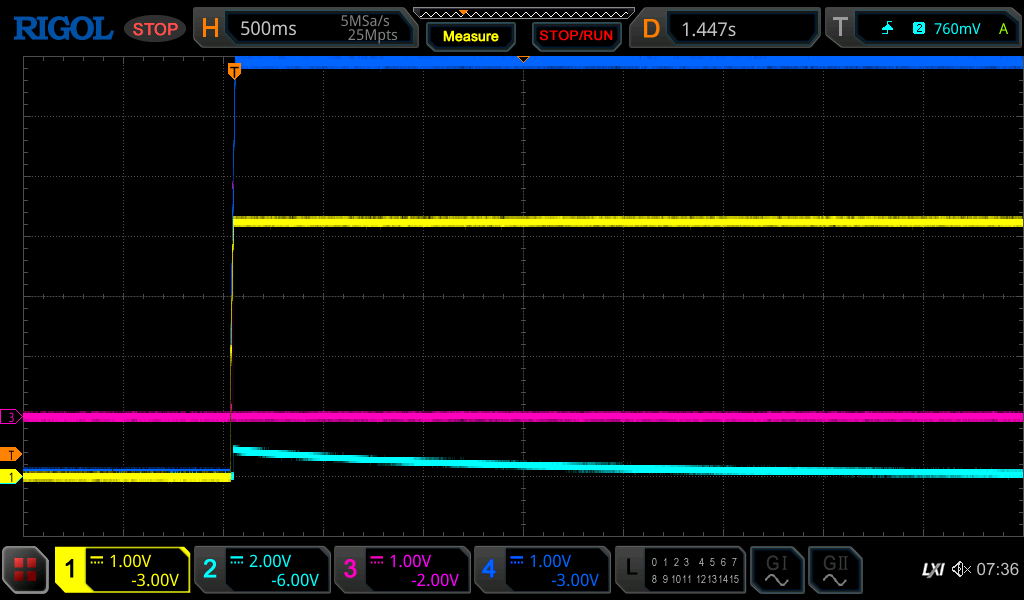Toggle the STOP/RUN button
The image size is (1024, 600).
pyautogui.click(x=576, y=37)
